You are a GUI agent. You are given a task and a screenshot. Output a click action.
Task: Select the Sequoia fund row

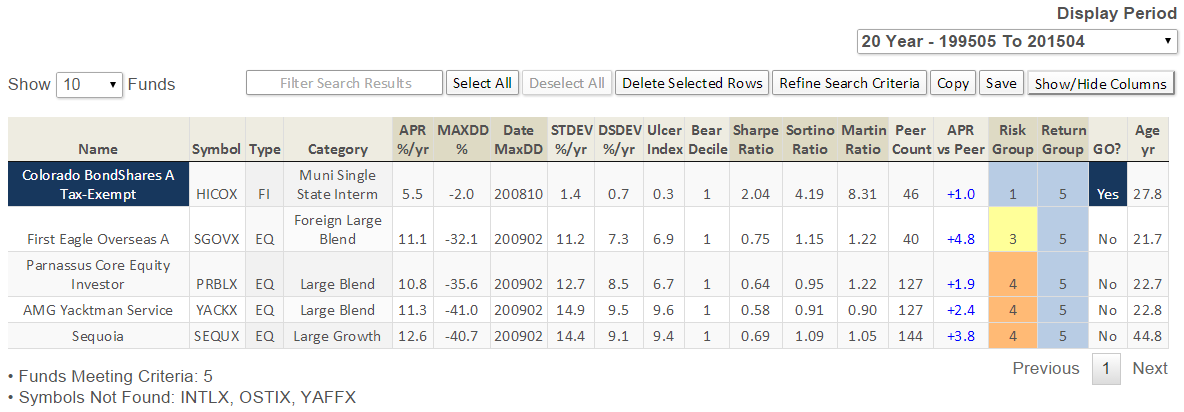(x=98, y=336)
